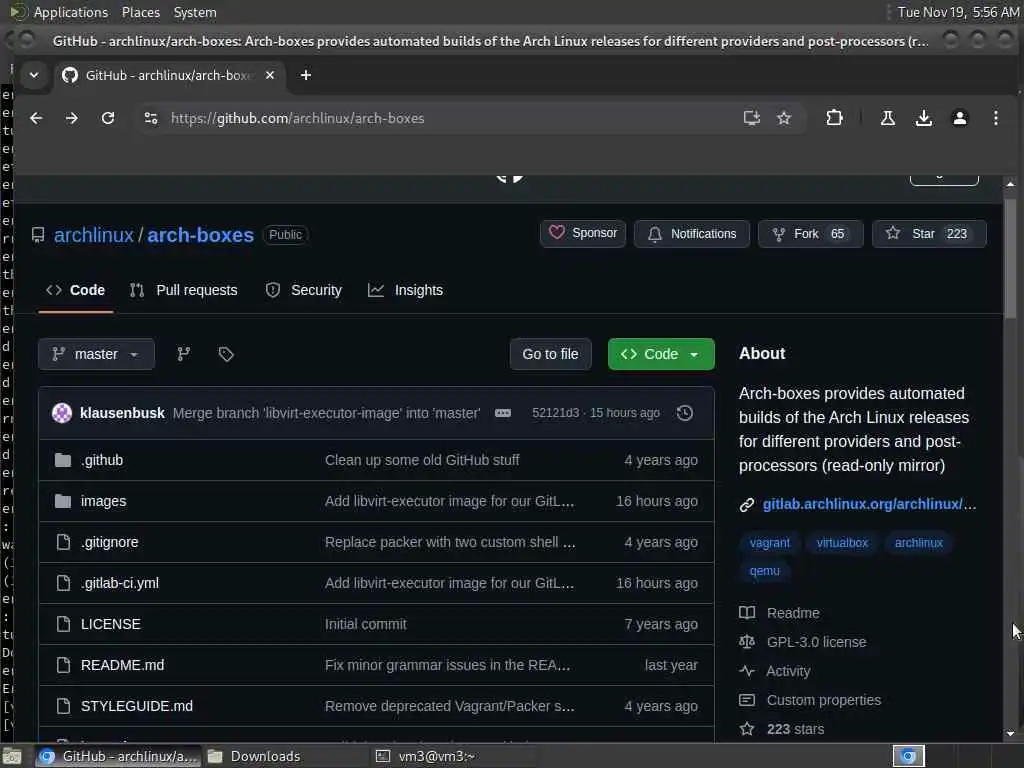
Task: Click the Go to file button
Action: click(551, 354)
